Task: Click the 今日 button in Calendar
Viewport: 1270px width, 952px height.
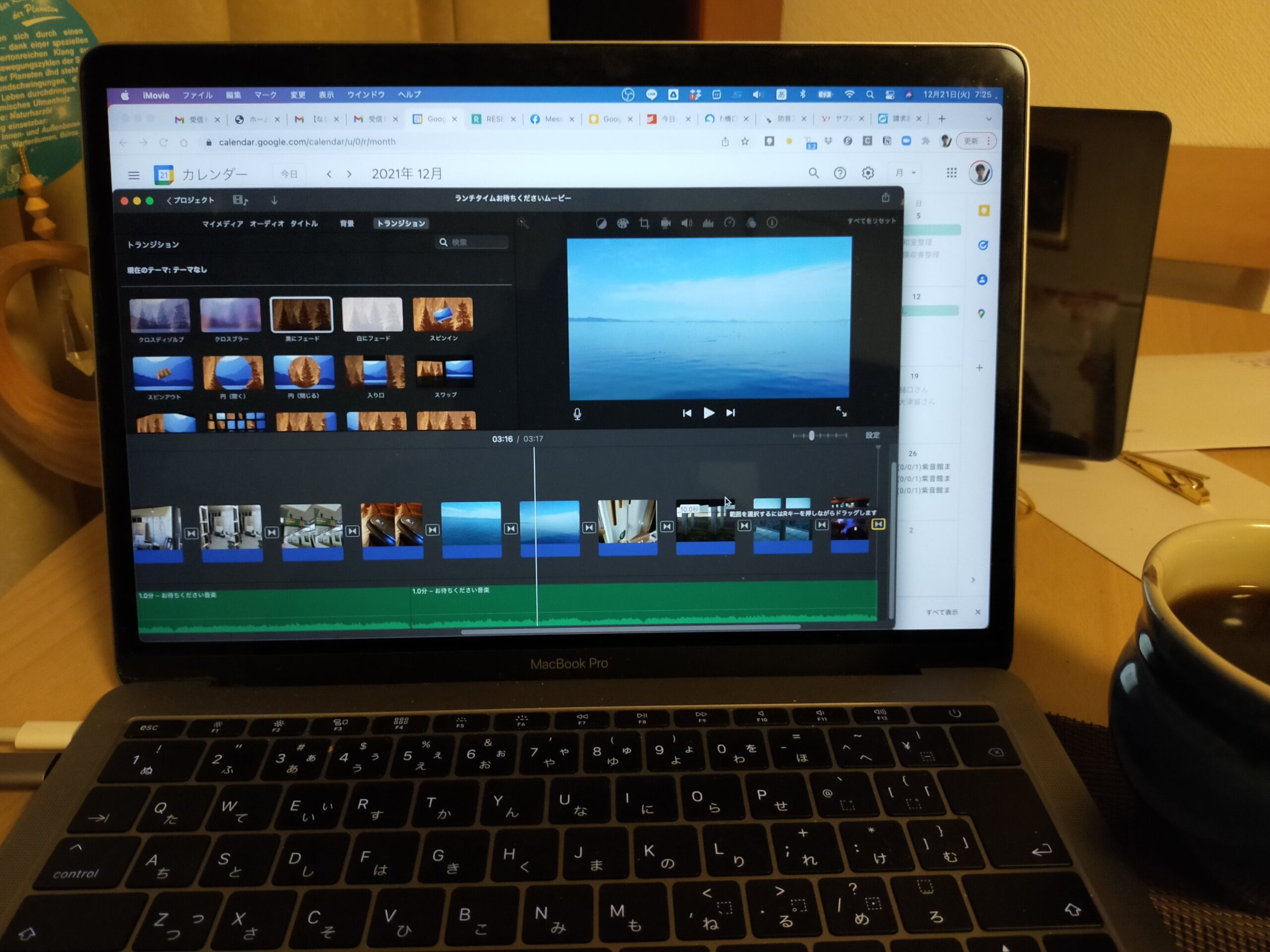Action: click(x=289, y=174)
